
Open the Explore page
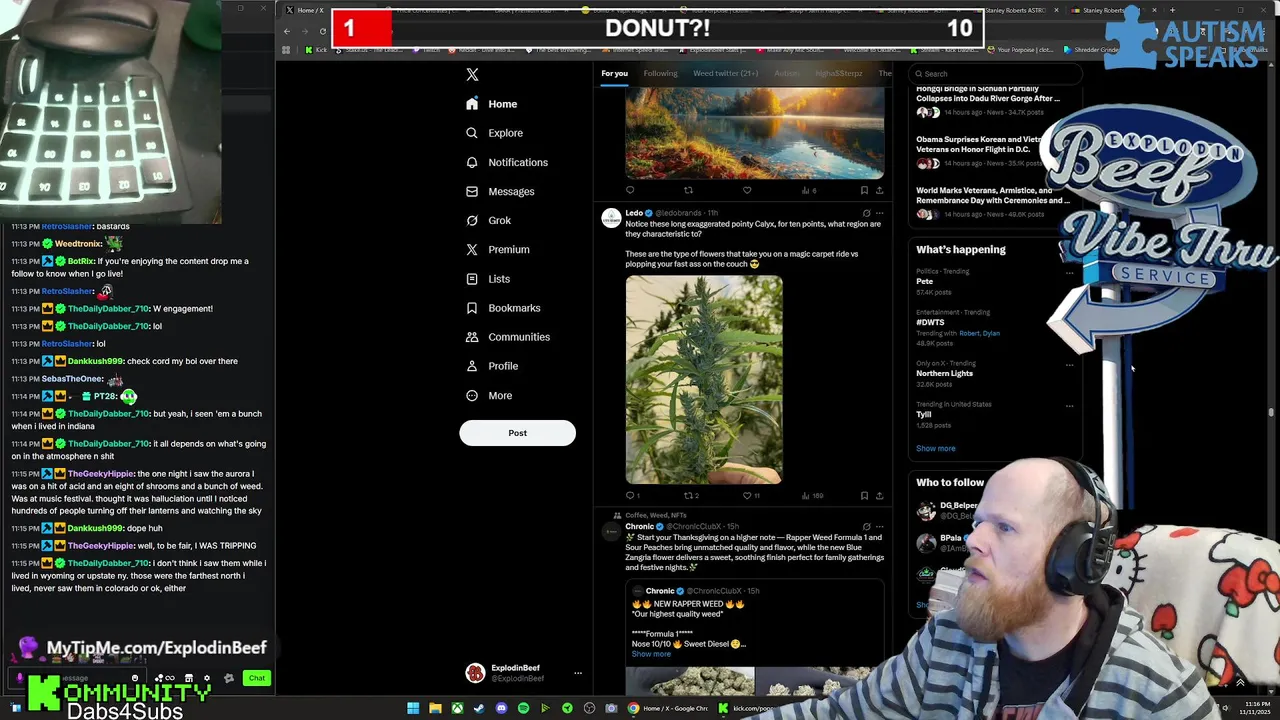coord(494,133)
